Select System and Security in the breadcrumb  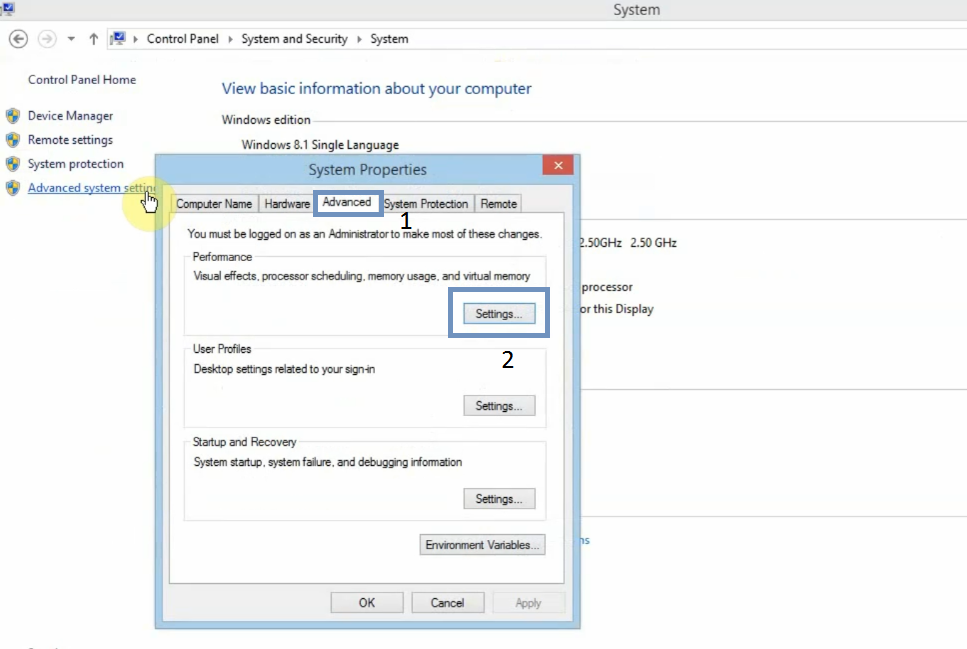point(294,39)
